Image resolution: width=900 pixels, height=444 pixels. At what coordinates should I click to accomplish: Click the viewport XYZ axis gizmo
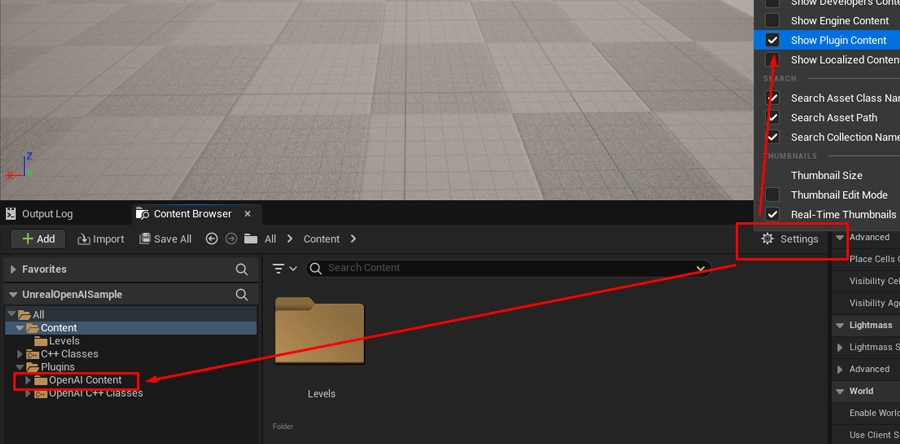coord(20,167)
